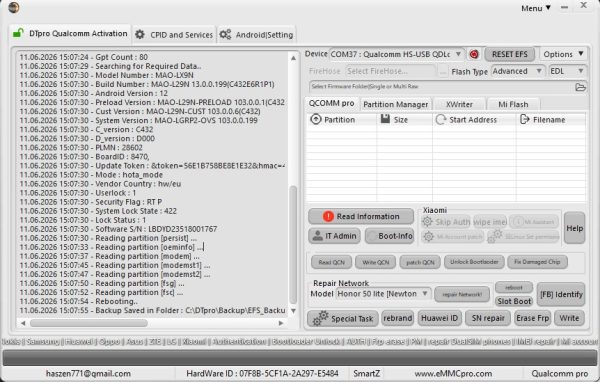Click the Select FireHose input field

click(390, 72)
